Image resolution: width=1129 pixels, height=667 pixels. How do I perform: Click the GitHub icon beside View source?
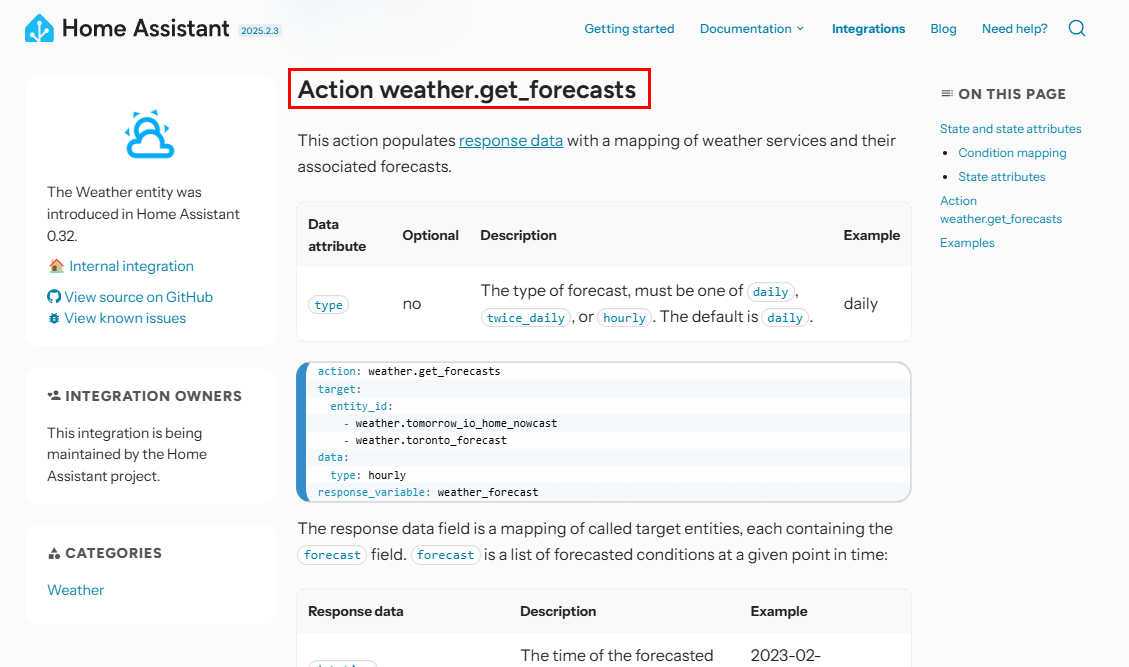pos(54,297)
